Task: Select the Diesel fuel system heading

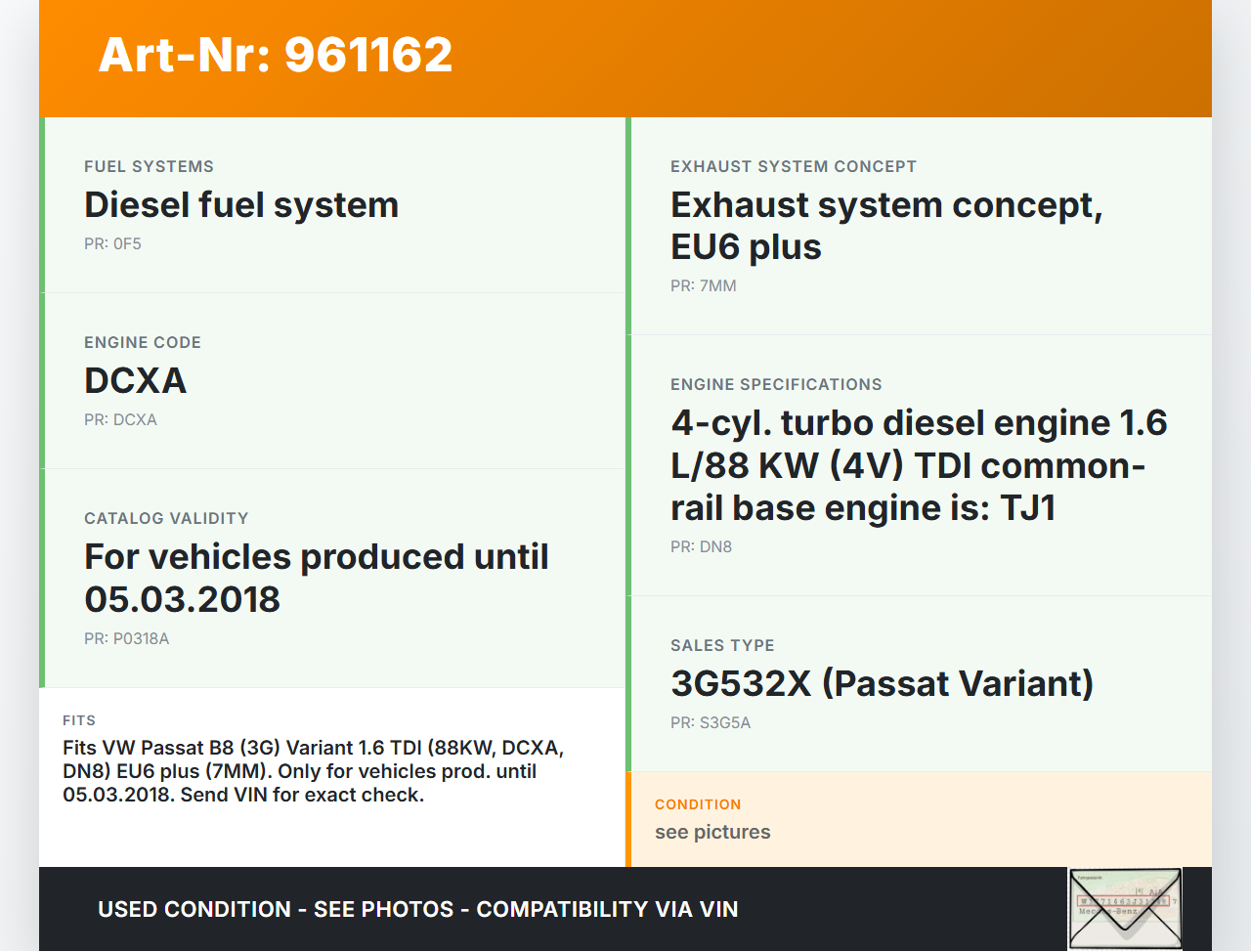Action: click(x=241, y=205)
